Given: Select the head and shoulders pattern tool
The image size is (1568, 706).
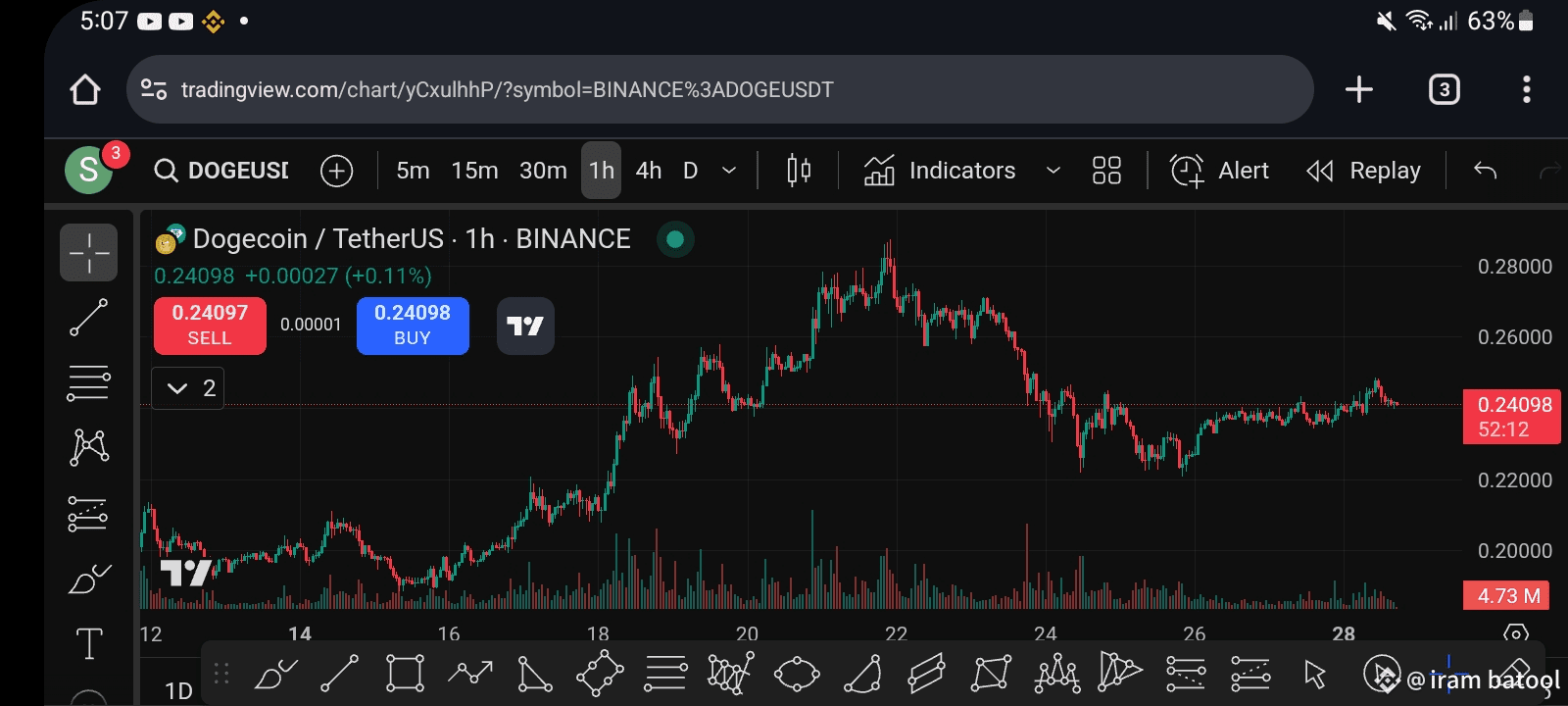Looking at the screenshot, I should (1057, 674).
